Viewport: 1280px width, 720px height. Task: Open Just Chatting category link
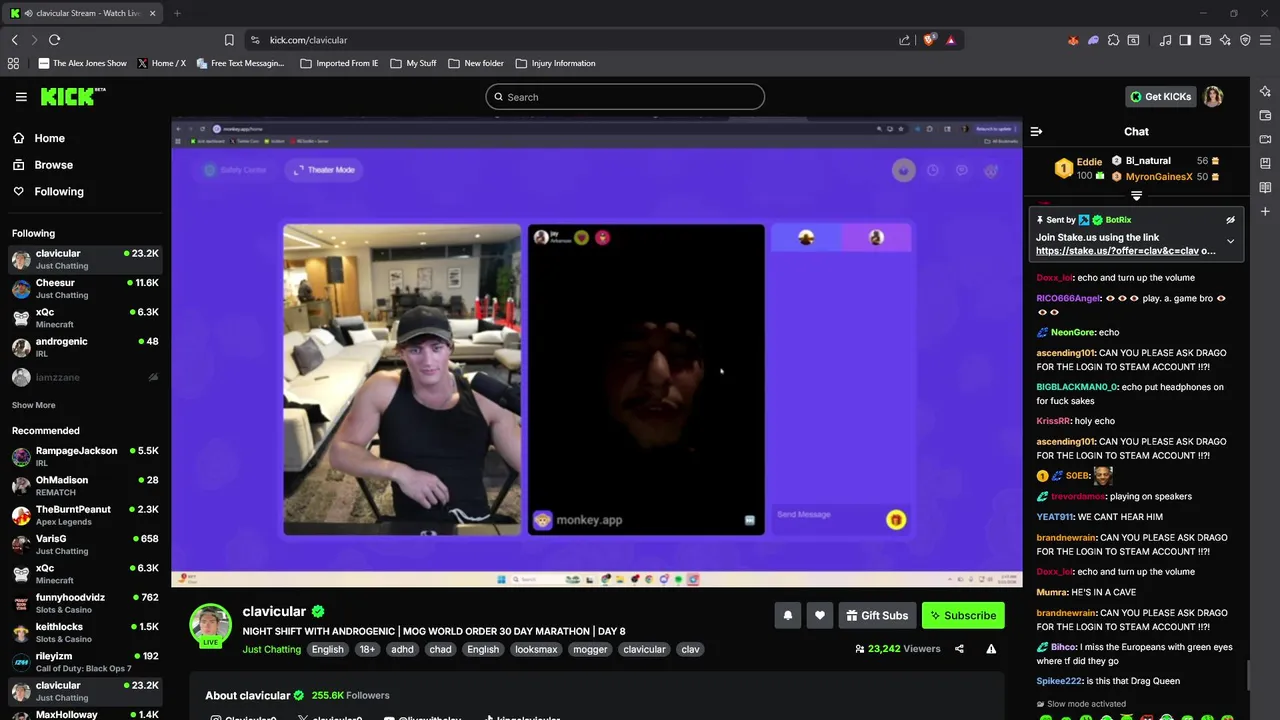(271, 649)
